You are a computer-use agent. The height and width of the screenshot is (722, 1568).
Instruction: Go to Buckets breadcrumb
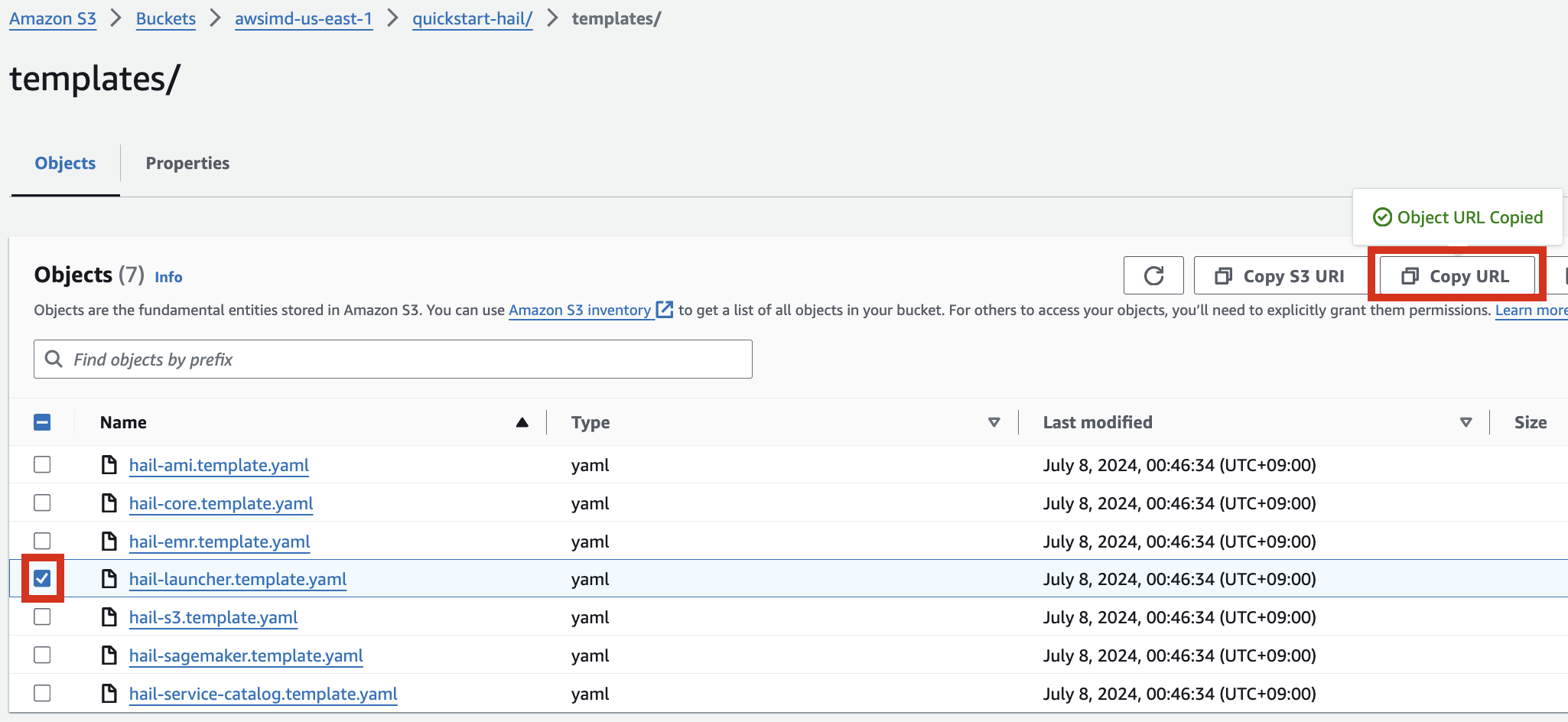pos(166,18)
